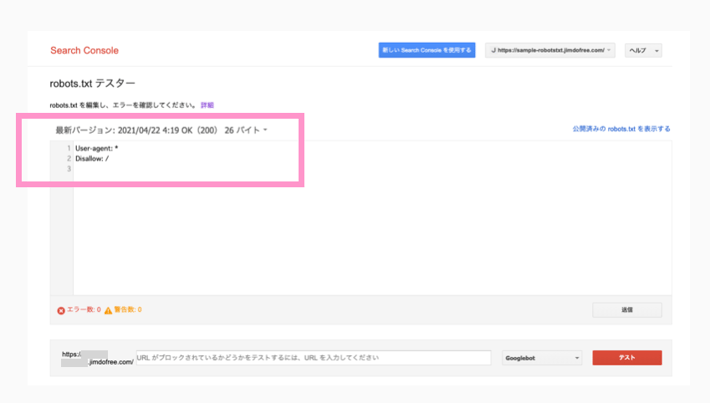Open the Googlebot user-agent dropdown

542,358
